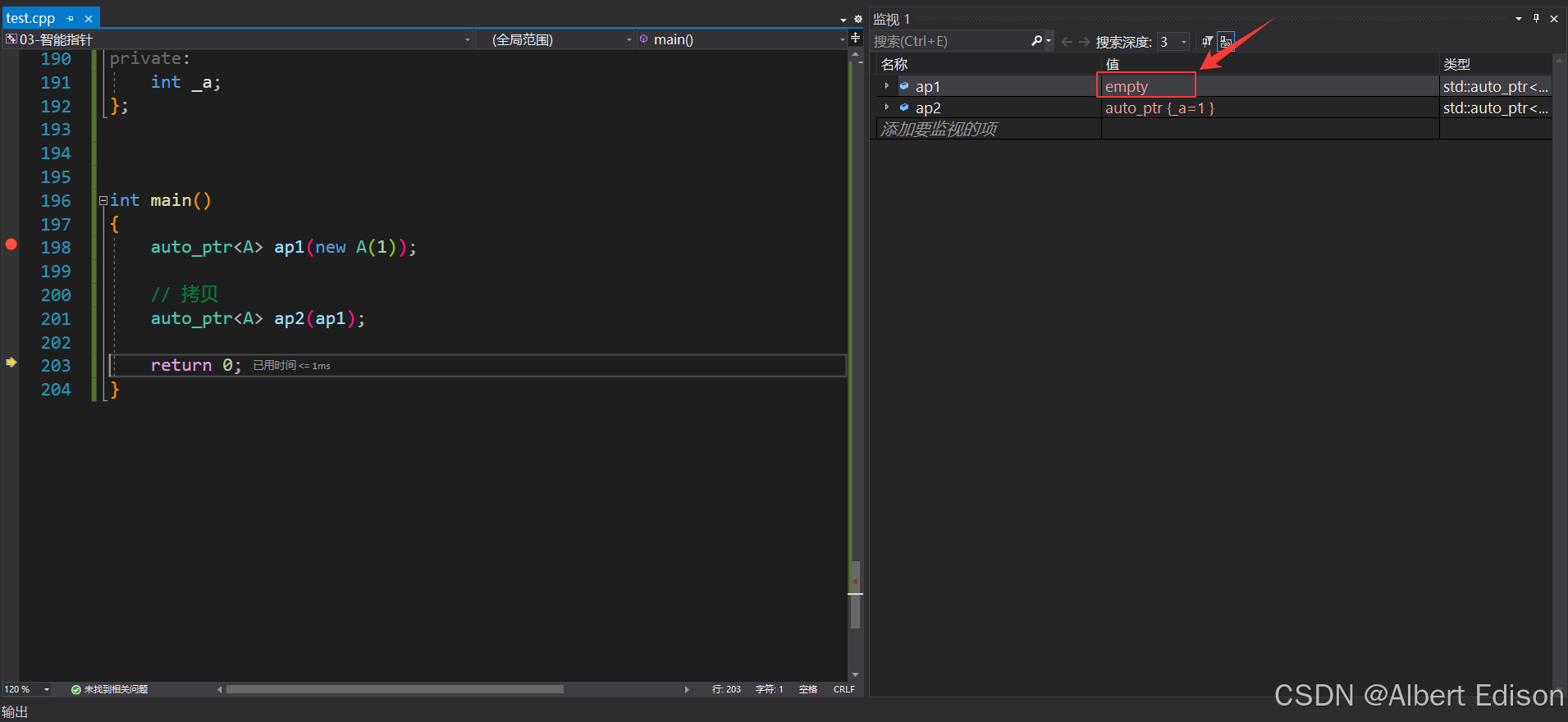Click the editor vertical scrollbar down arrow

tap(856, 674)
